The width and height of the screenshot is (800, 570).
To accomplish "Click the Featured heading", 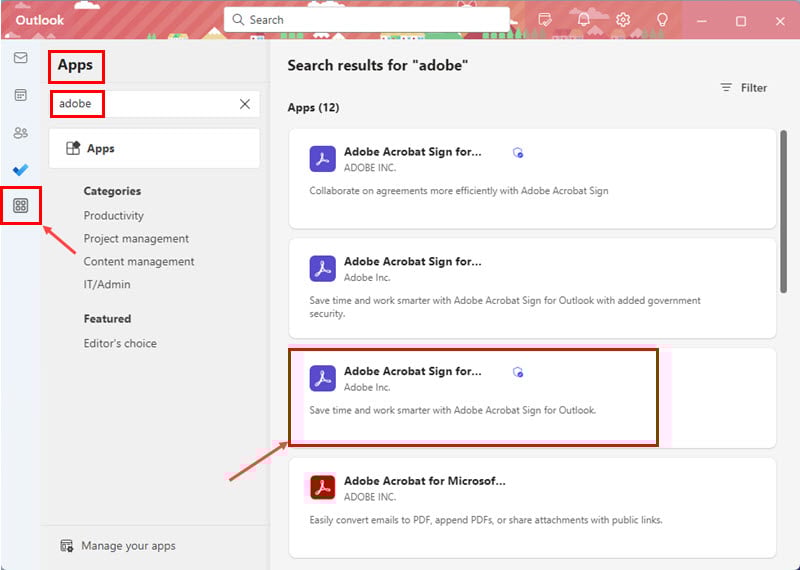I will (x=107, y=319).
